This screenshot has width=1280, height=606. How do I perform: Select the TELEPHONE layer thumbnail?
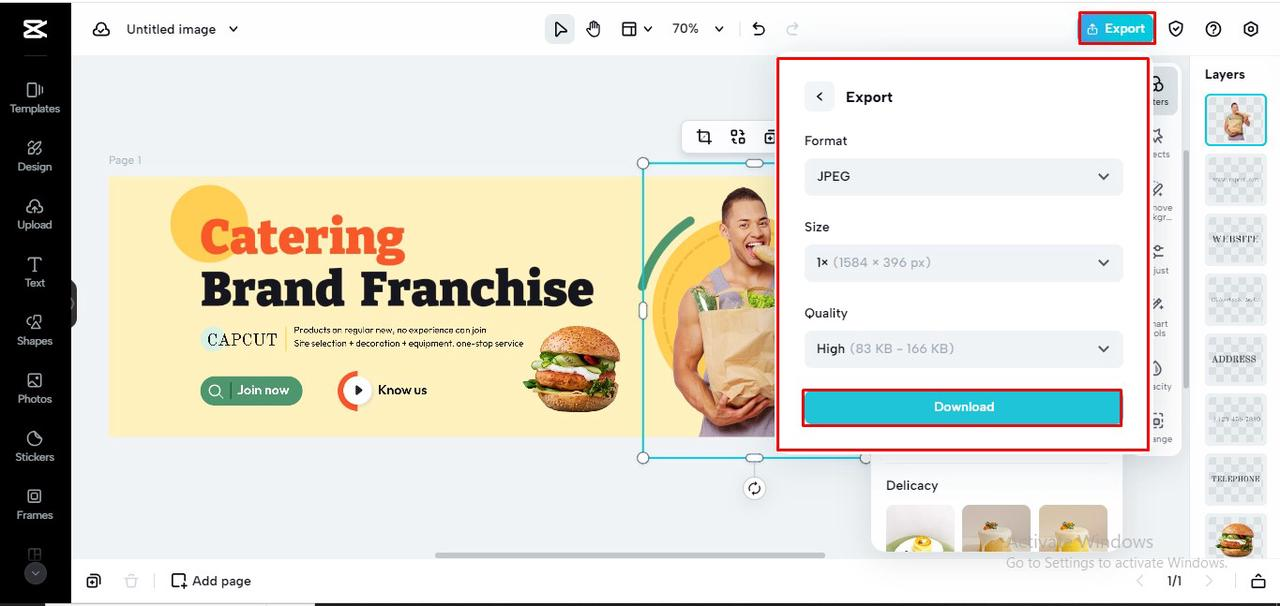tap(1235, 480)
